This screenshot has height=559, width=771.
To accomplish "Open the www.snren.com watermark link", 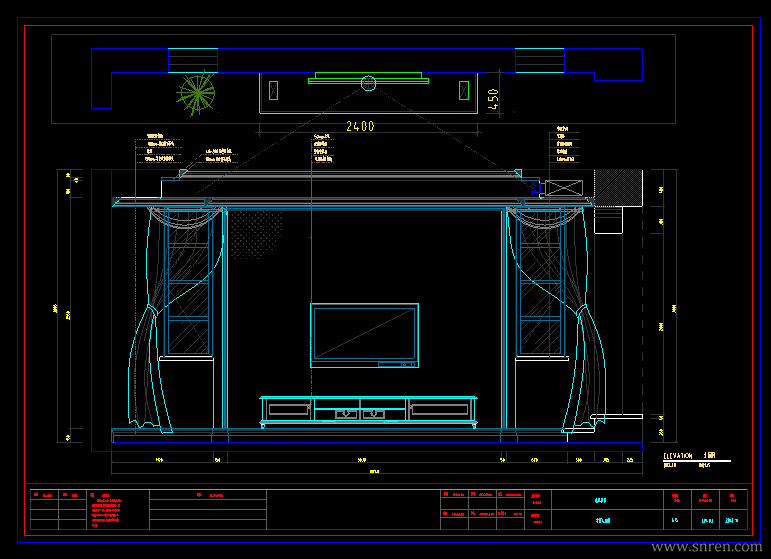I will 707,547.
